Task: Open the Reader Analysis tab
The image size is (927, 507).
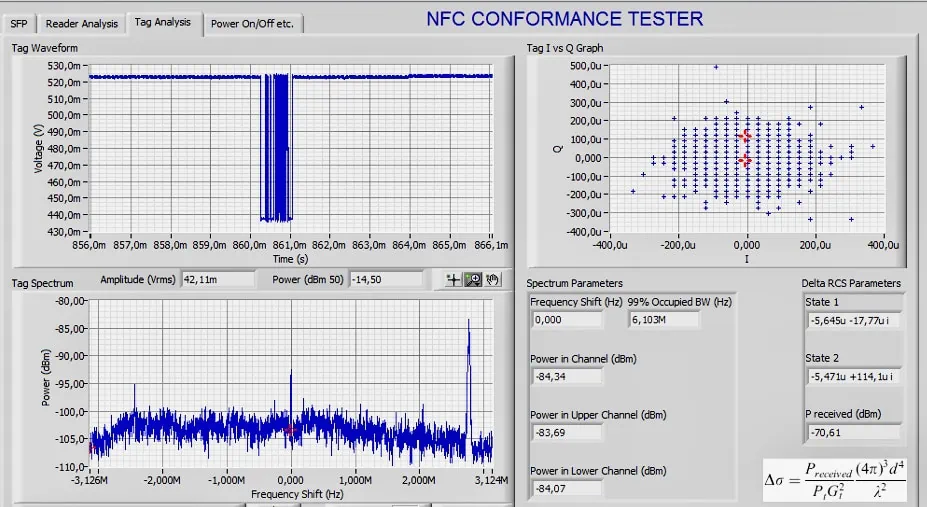Action: tap(82, 24)
